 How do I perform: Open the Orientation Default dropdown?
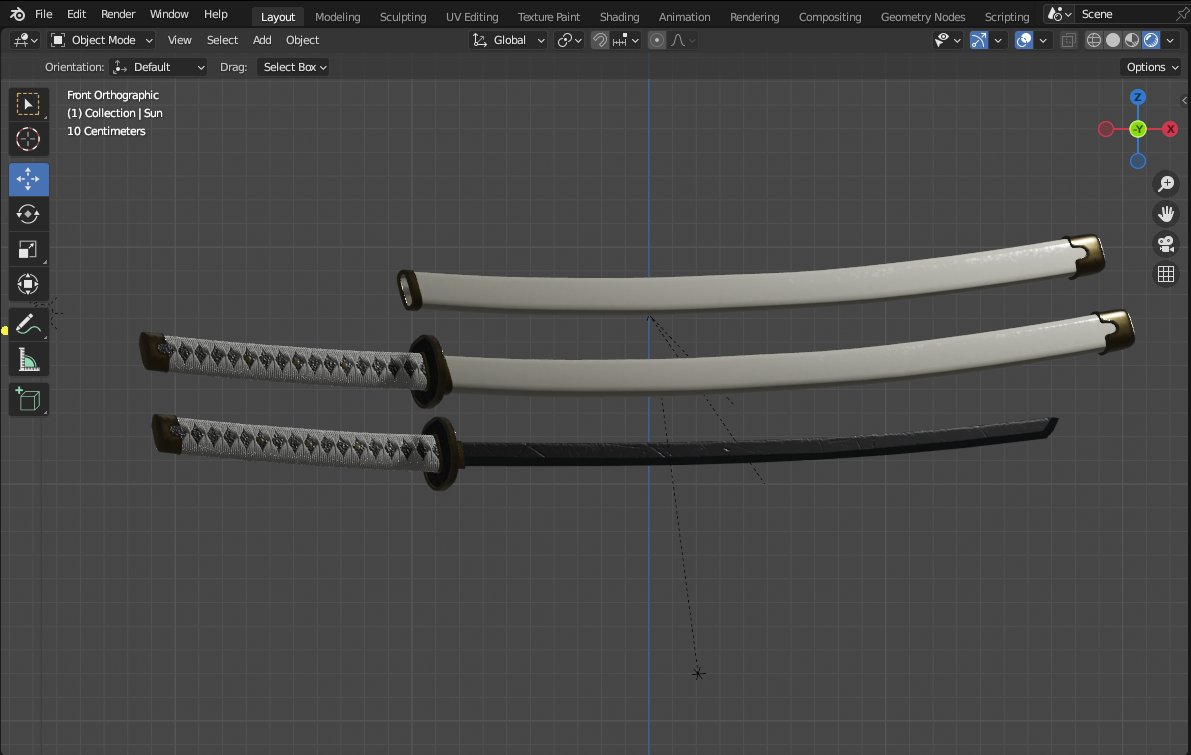158,67
